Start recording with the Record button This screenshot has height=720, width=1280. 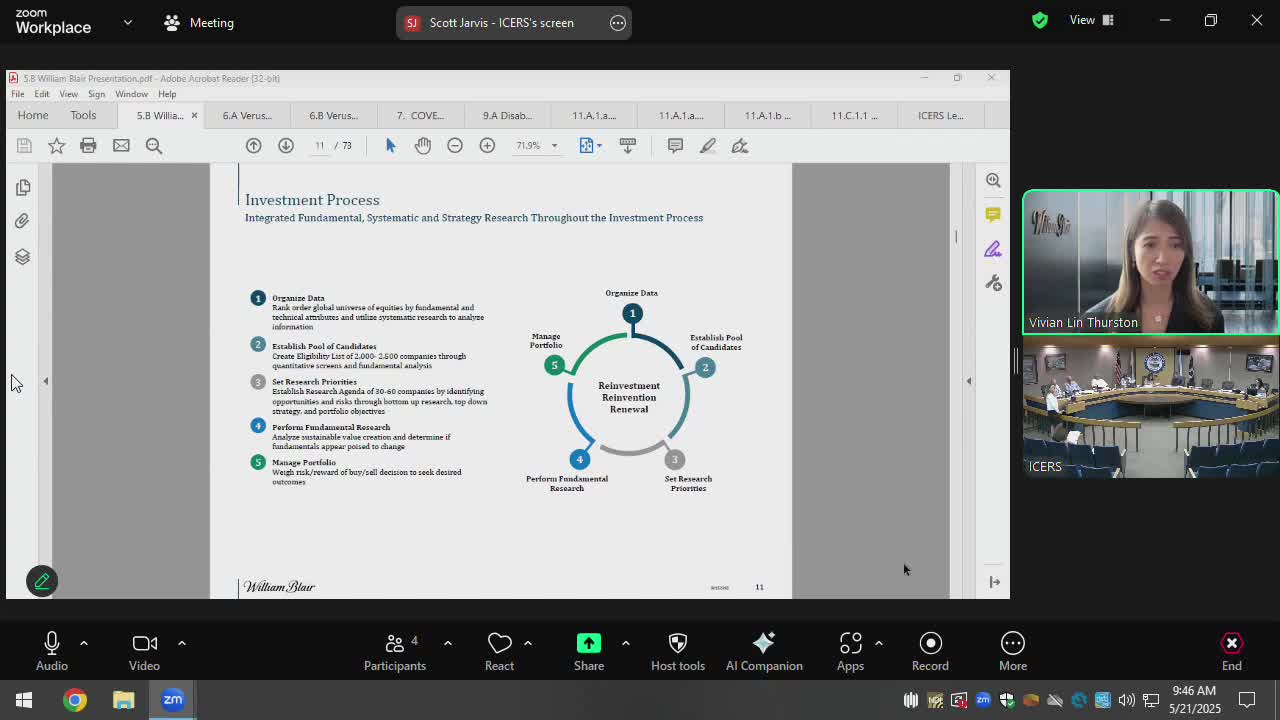[x=930, y=651]
